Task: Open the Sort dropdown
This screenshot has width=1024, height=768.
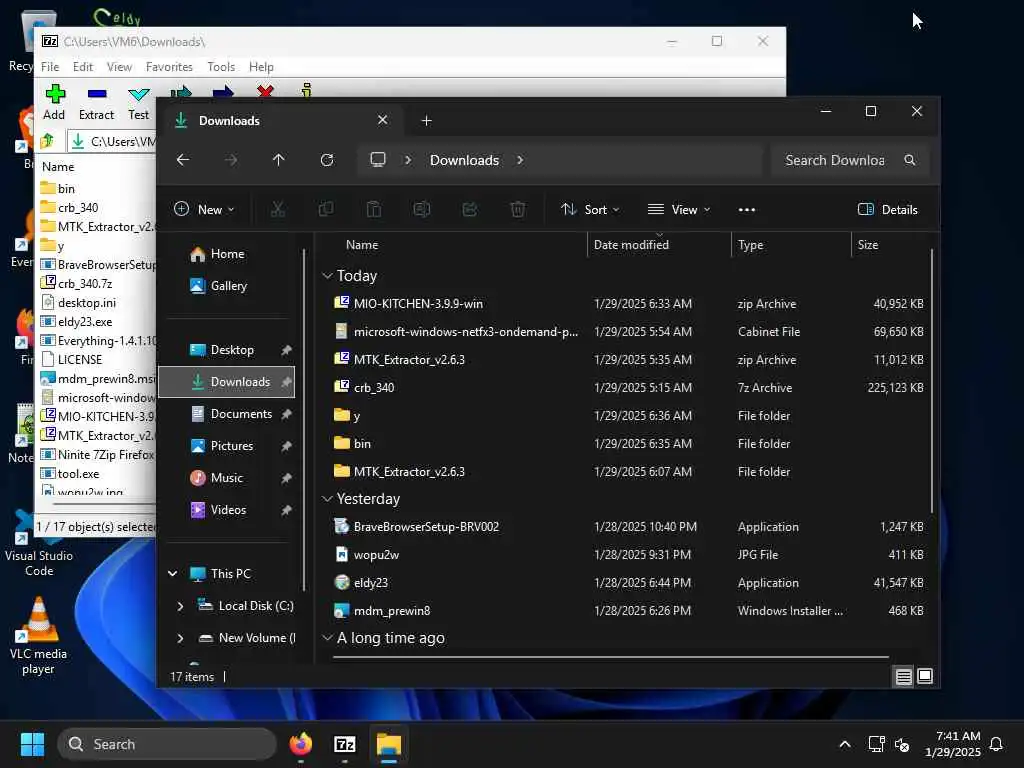Action: (x=590, y=210)
